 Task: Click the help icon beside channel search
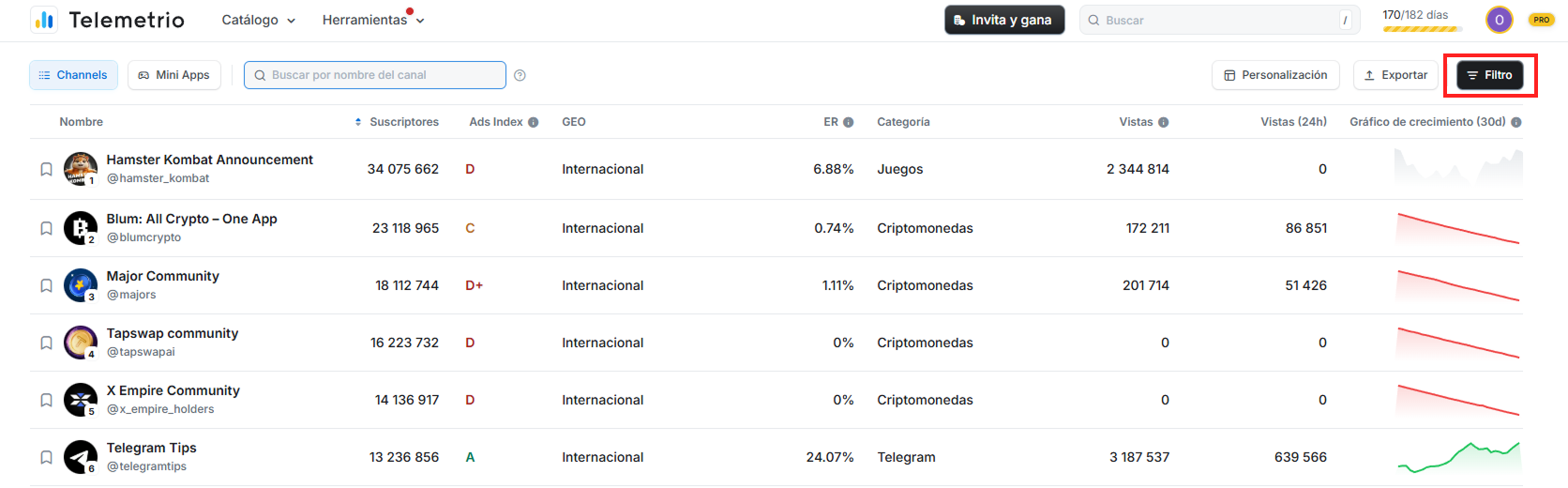click(520, 75)
